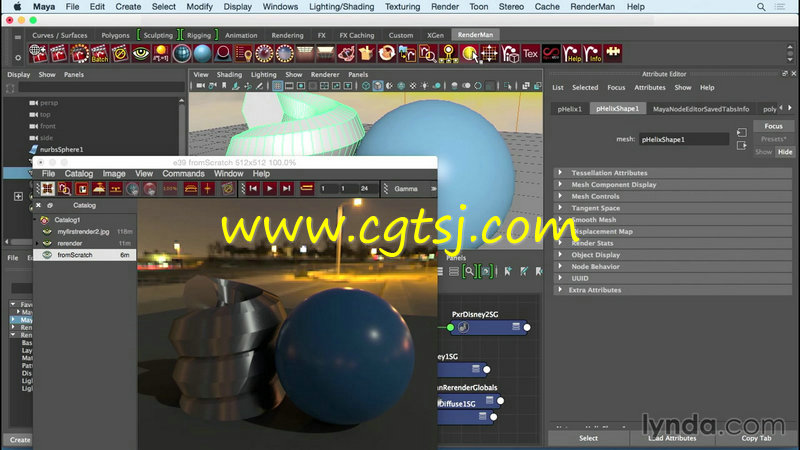Click the input connection icon beside mesh field

pos(742,133)
